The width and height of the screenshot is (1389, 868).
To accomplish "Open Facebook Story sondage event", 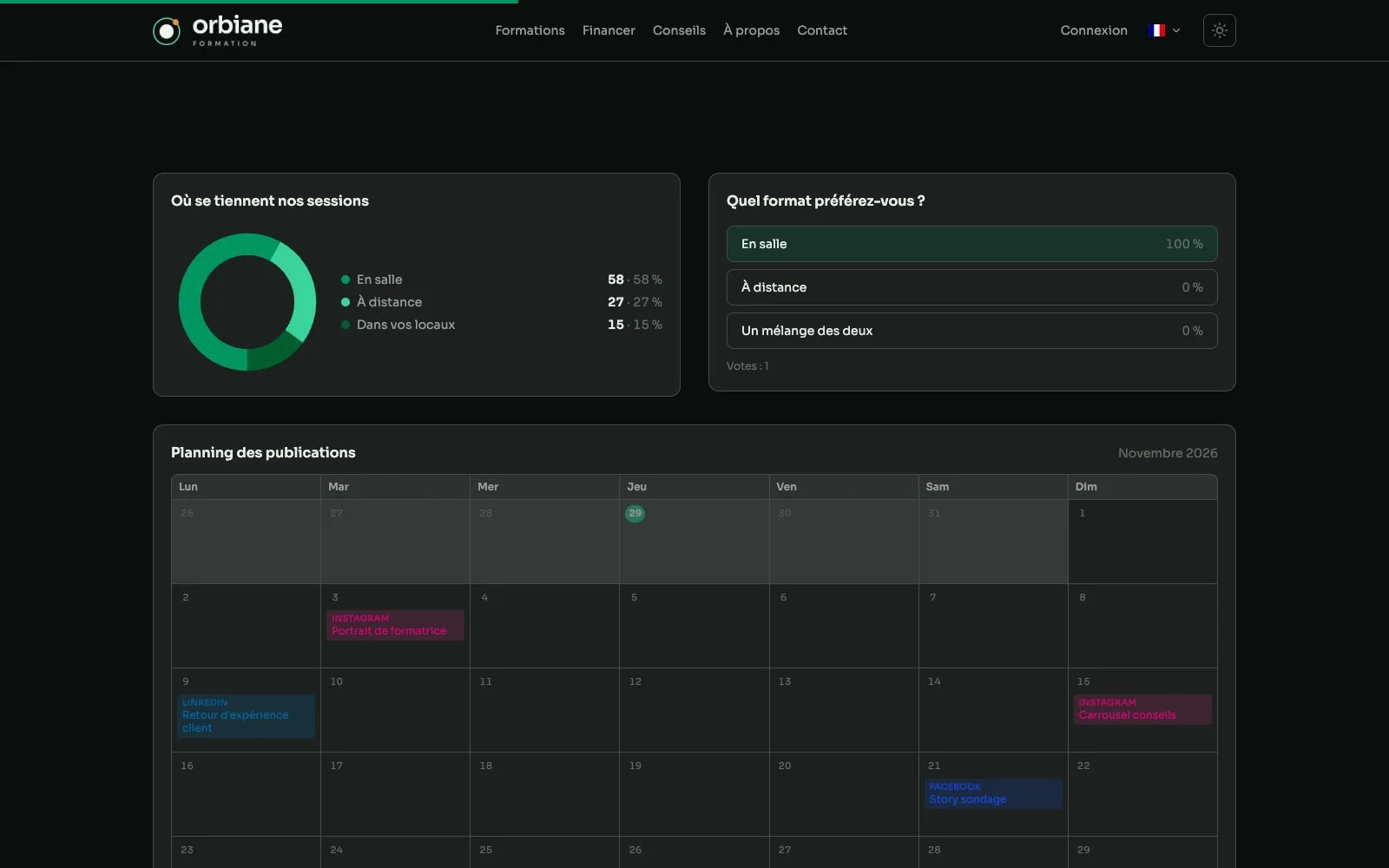I will 993,793.
